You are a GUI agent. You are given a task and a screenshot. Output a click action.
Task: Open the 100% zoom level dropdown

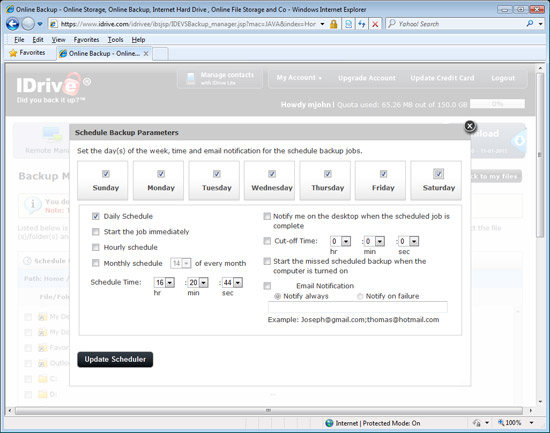coord(532,423)
